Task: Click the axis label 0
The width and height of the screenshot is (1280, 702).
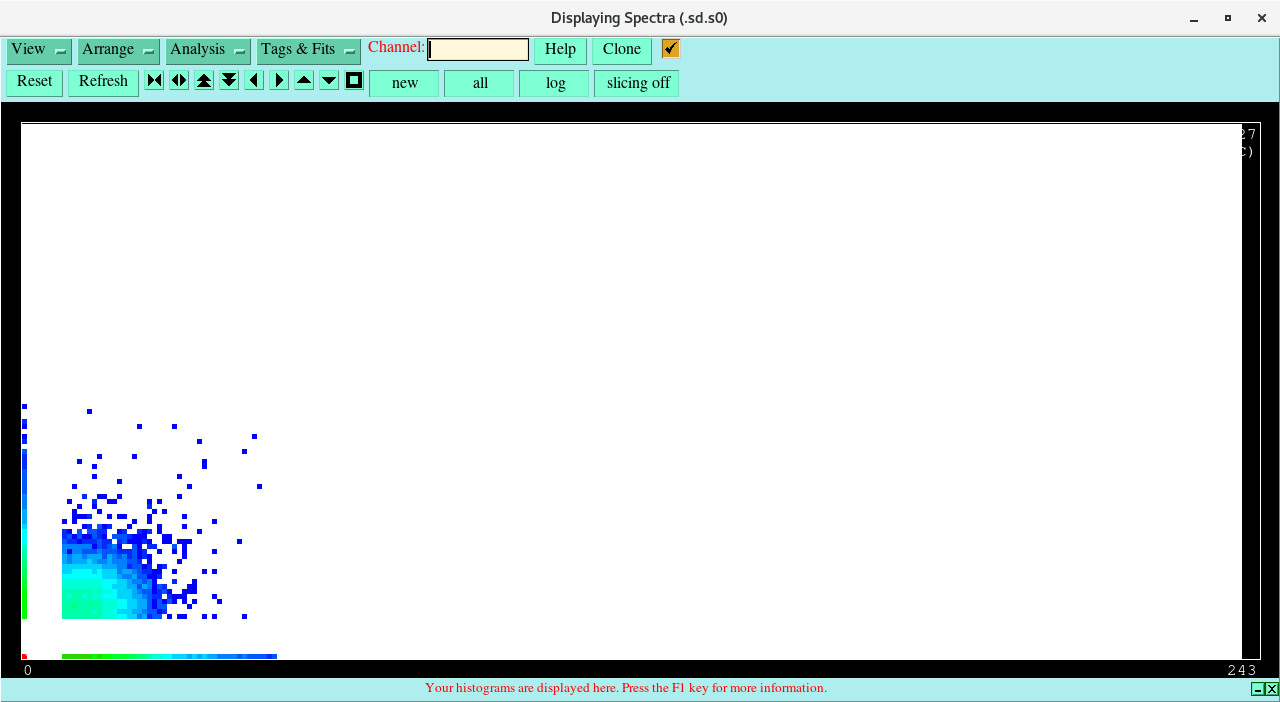Action: tap(28, 670)
